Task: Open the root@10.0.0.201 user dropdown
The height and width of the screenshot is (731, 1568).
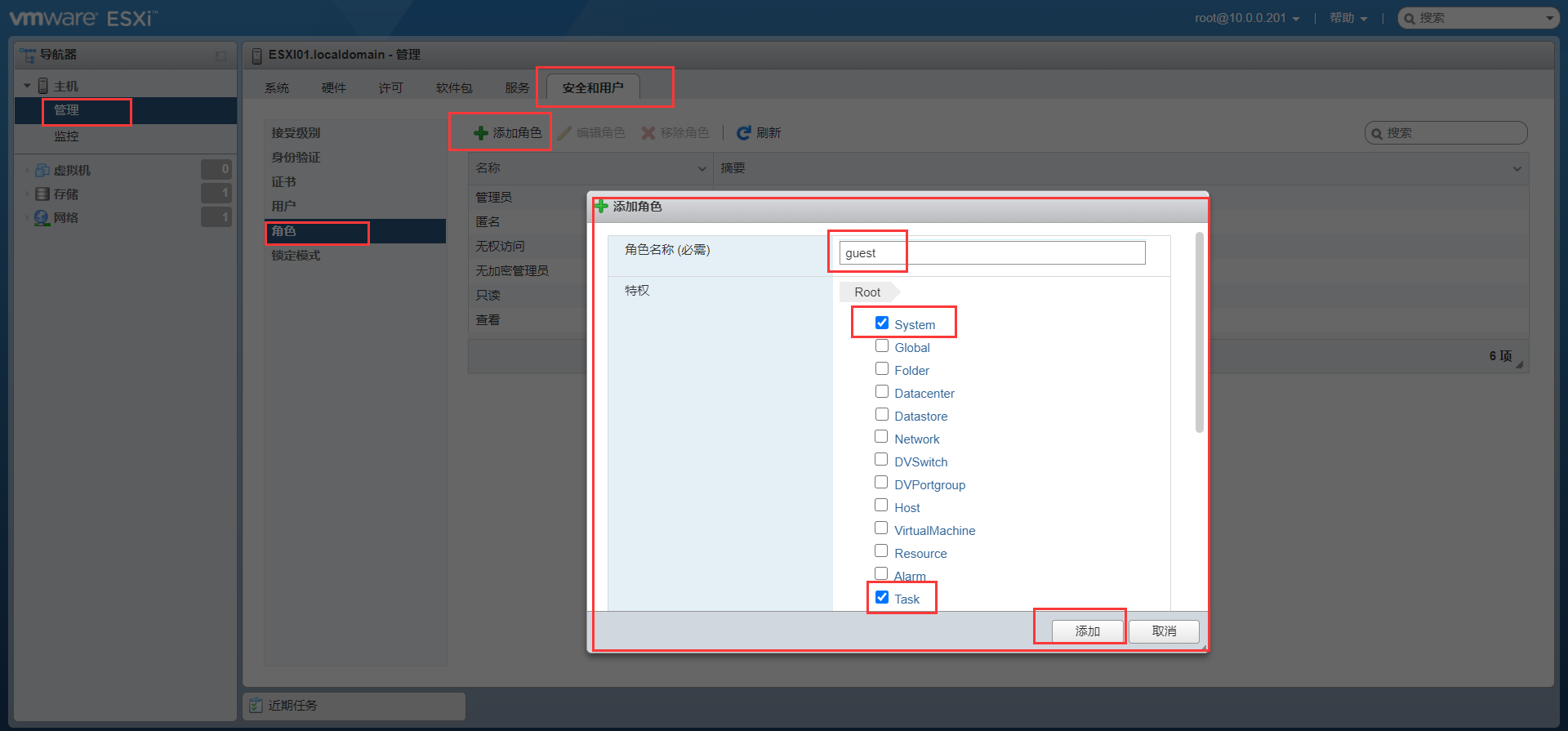Action: click(x=1247, y=18)
